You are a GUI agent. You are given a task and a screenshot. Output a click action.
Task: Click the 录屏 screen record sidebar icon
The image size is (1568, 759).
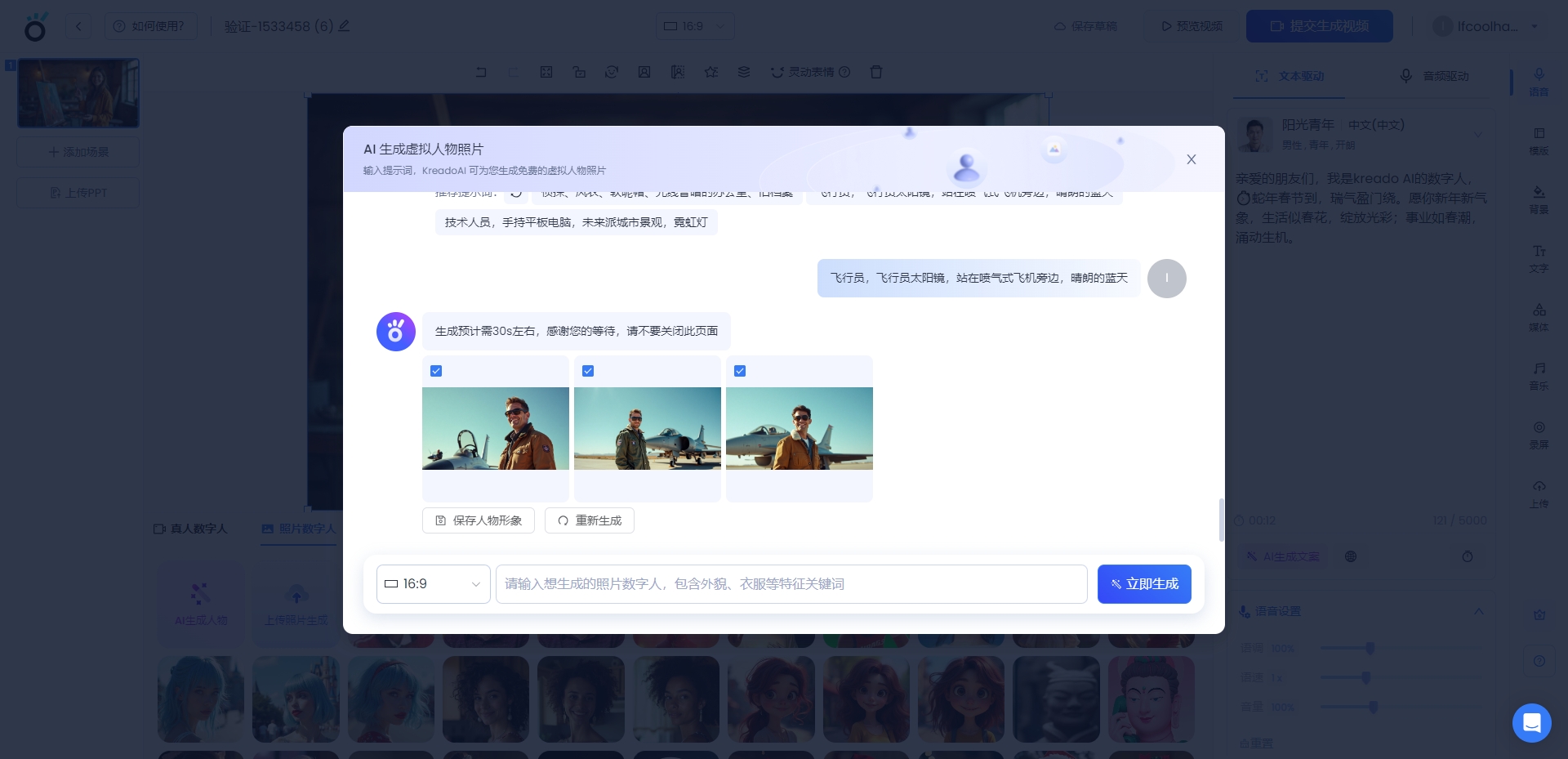pos(1539,435)
